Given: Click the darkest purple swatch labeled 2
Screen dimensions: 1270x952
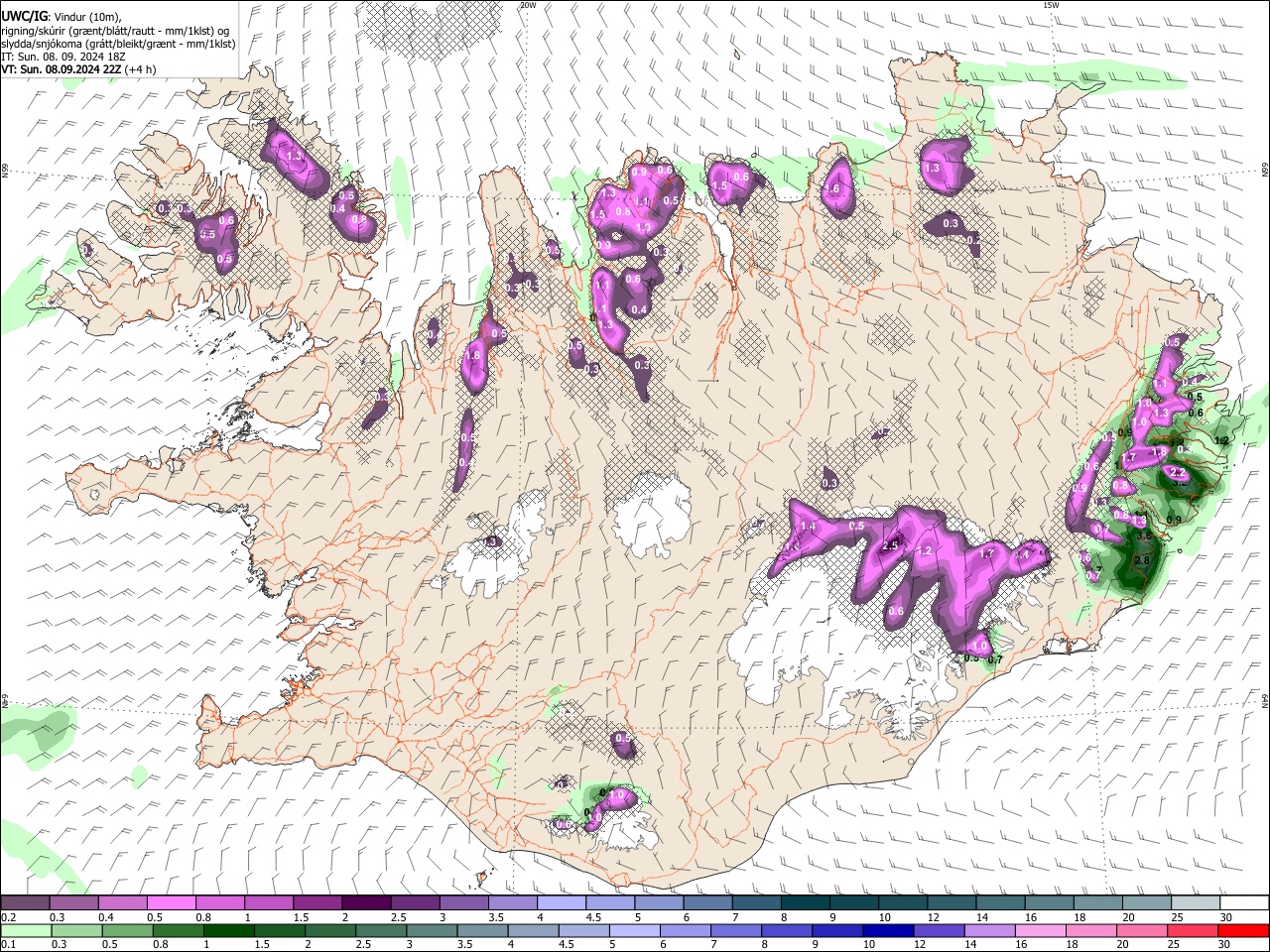Looking at the screenshot, I should (x=365, y=902).
